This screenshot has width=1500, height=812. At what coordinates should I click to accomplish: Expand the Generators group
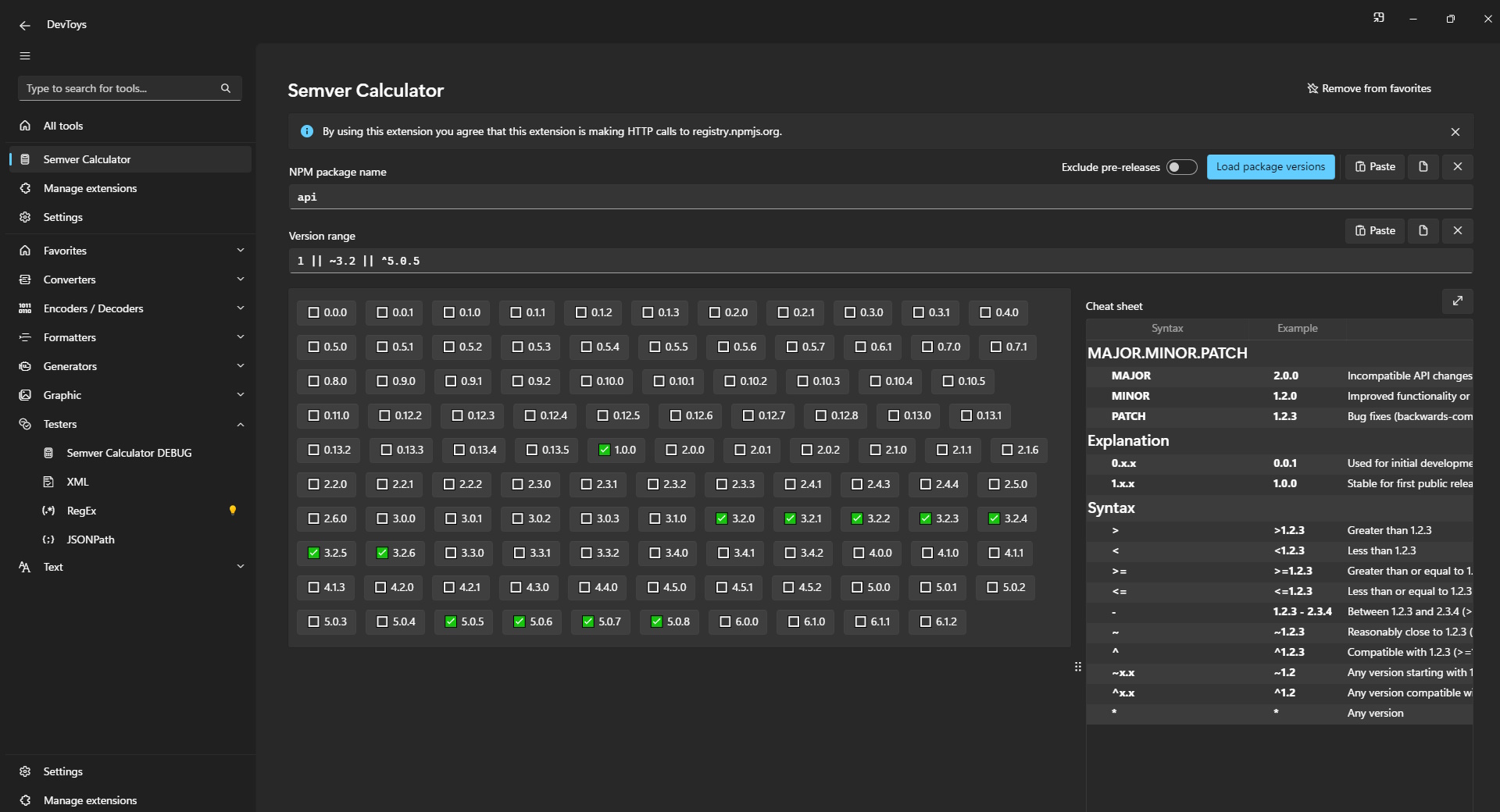click(130, 366)
